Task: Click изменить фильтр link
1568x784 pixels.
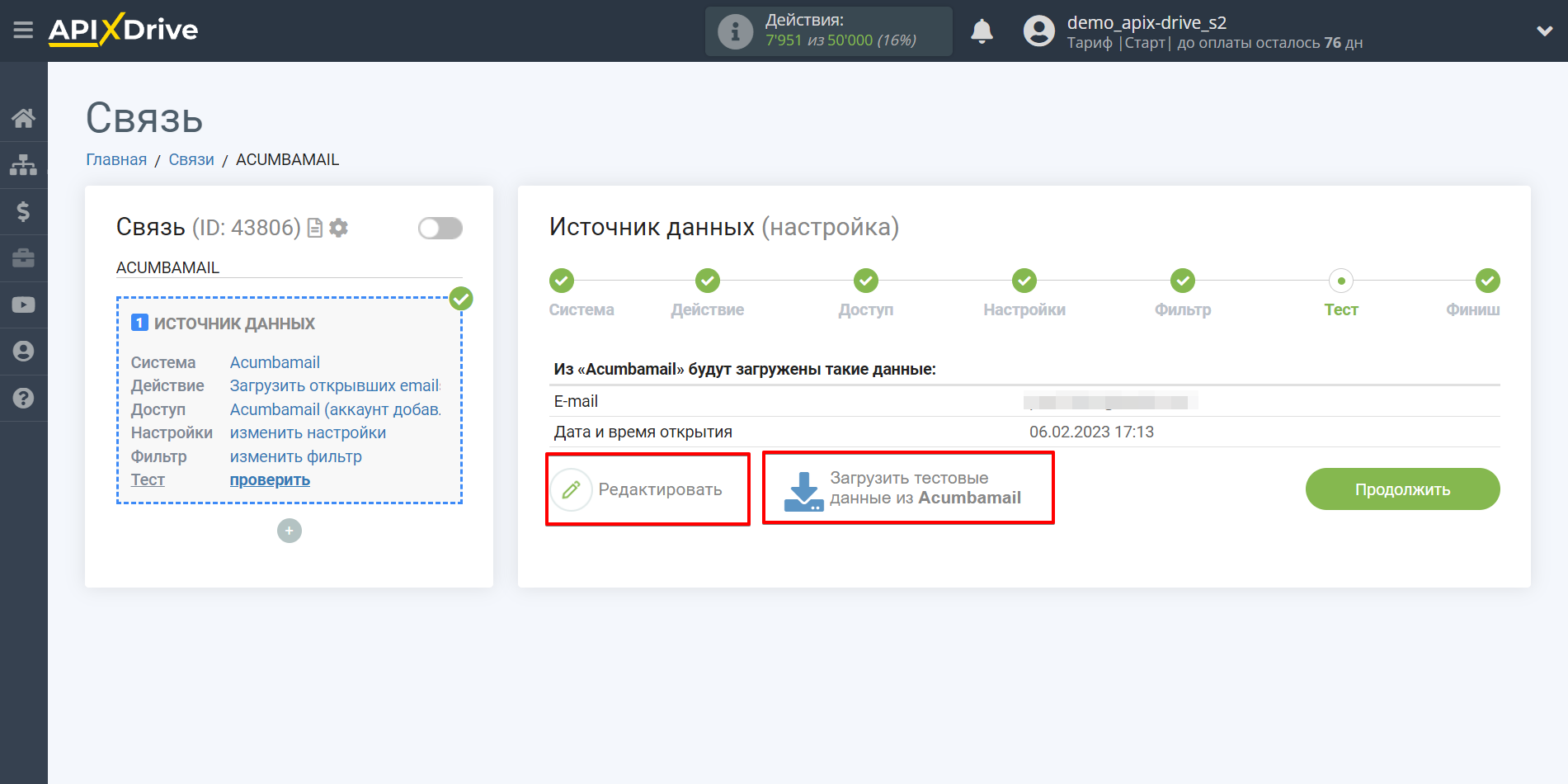Action: pyautogui.click(x=295, y=456)
